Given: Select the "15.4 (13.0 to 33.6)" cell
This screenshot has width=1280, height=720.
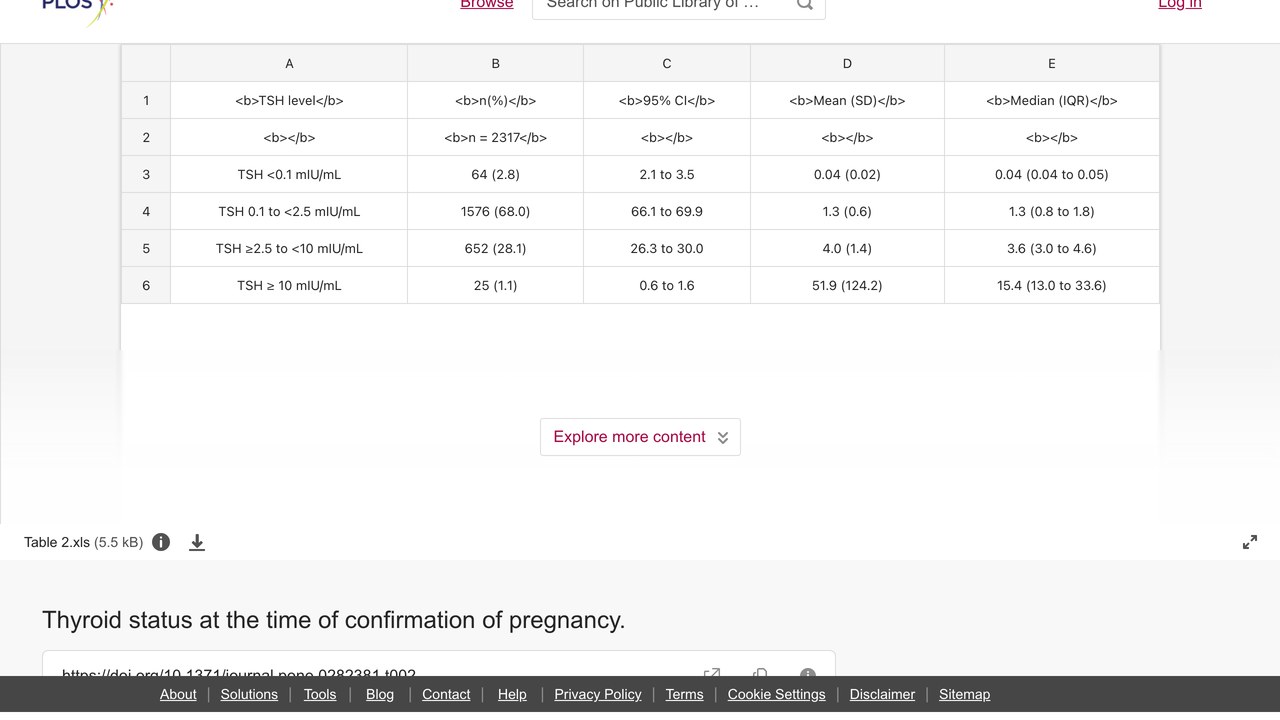Looking at the screenshot, I should click(x=1052, y=285).
